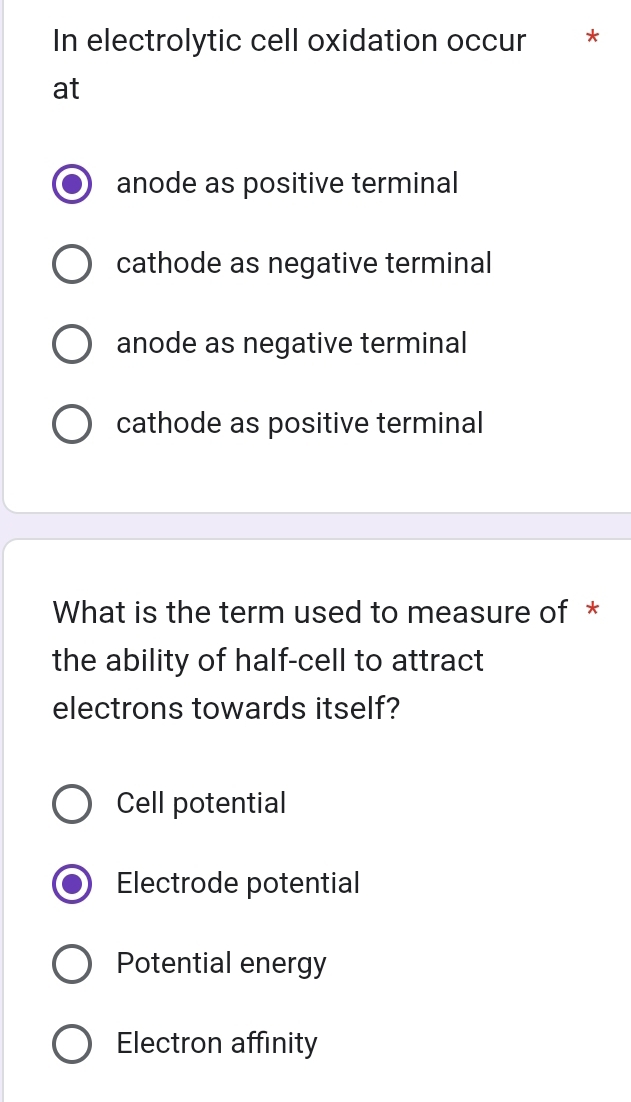Click the label text "Cell potential"
This screenshot has width=631, height=1102.
tap(201, 804)
